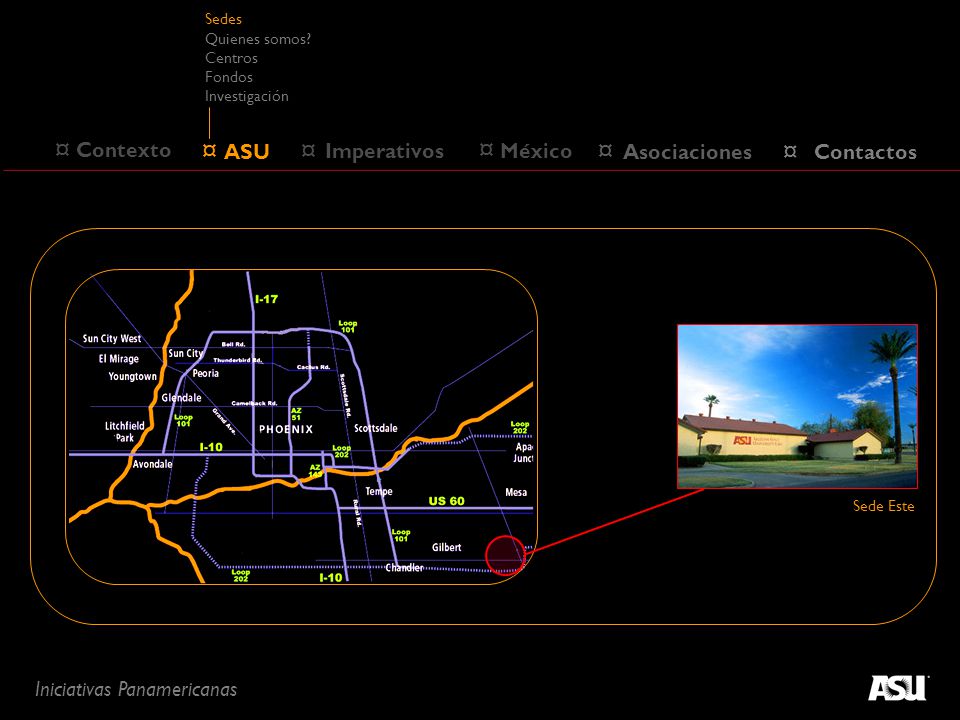
Task: Open the Fondos submenu link
Action: [229, 77]
